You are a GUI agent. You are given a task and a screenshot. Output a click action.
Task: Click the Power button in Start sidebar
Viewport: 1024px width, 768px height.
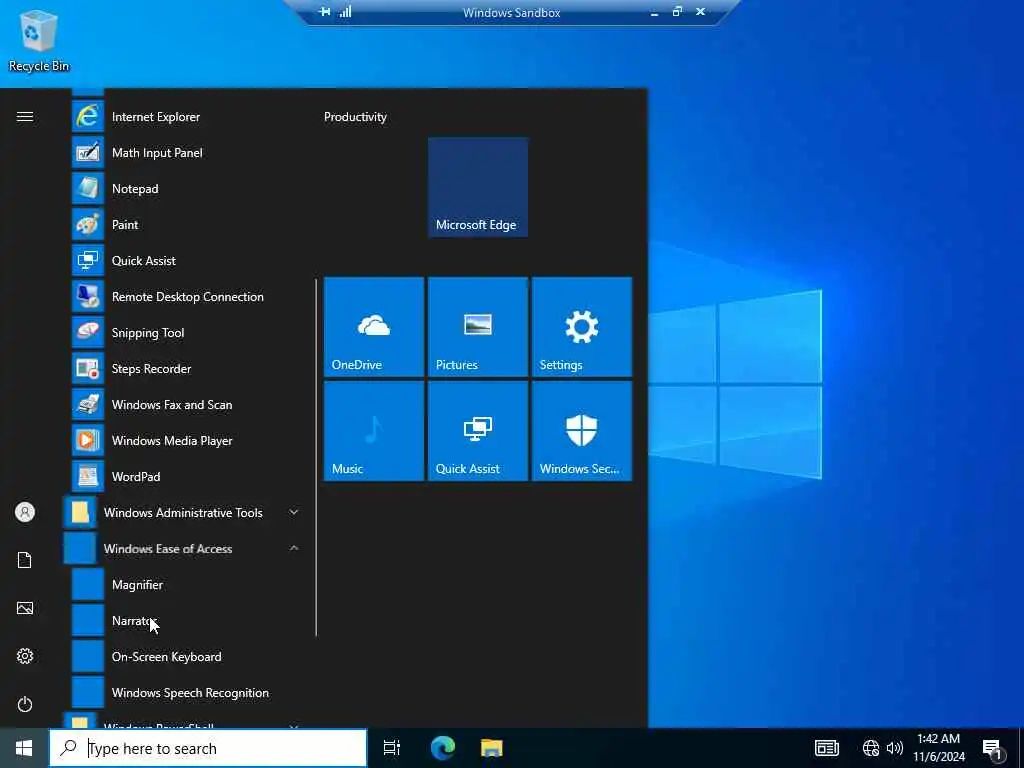point(25,705)
